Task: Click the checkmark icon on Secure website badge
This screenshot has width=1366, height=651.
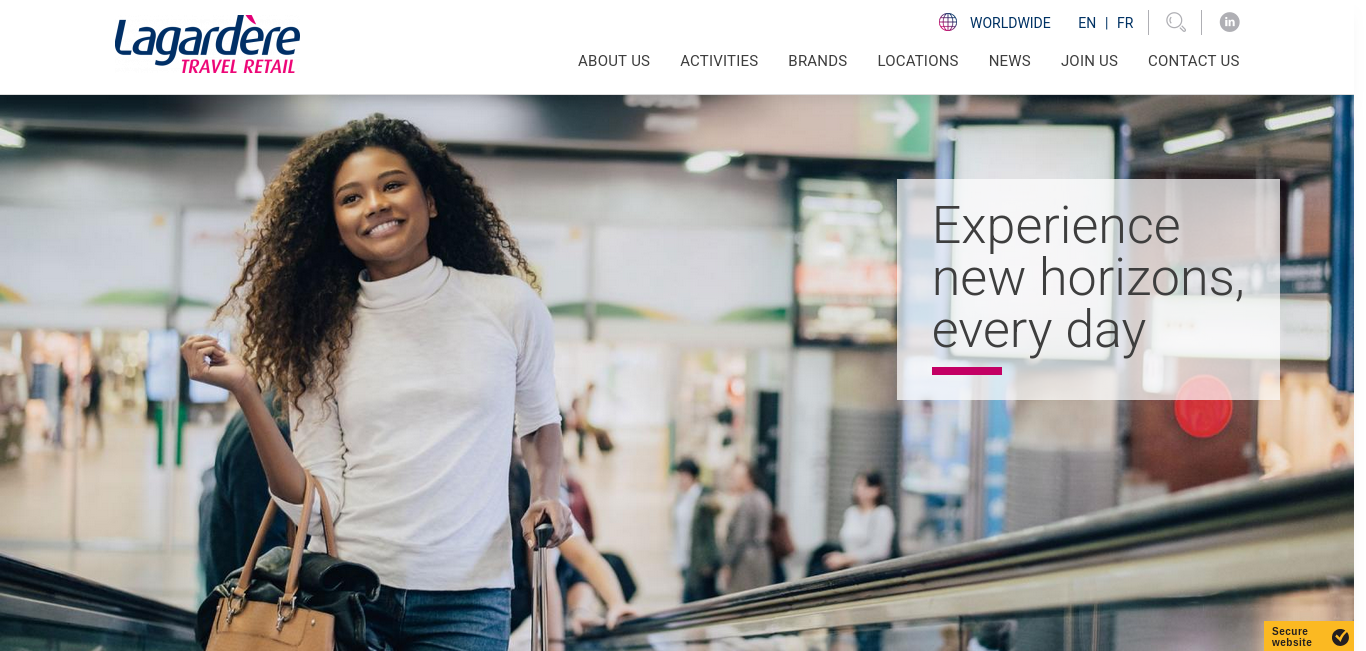Action: (1340, 637)
